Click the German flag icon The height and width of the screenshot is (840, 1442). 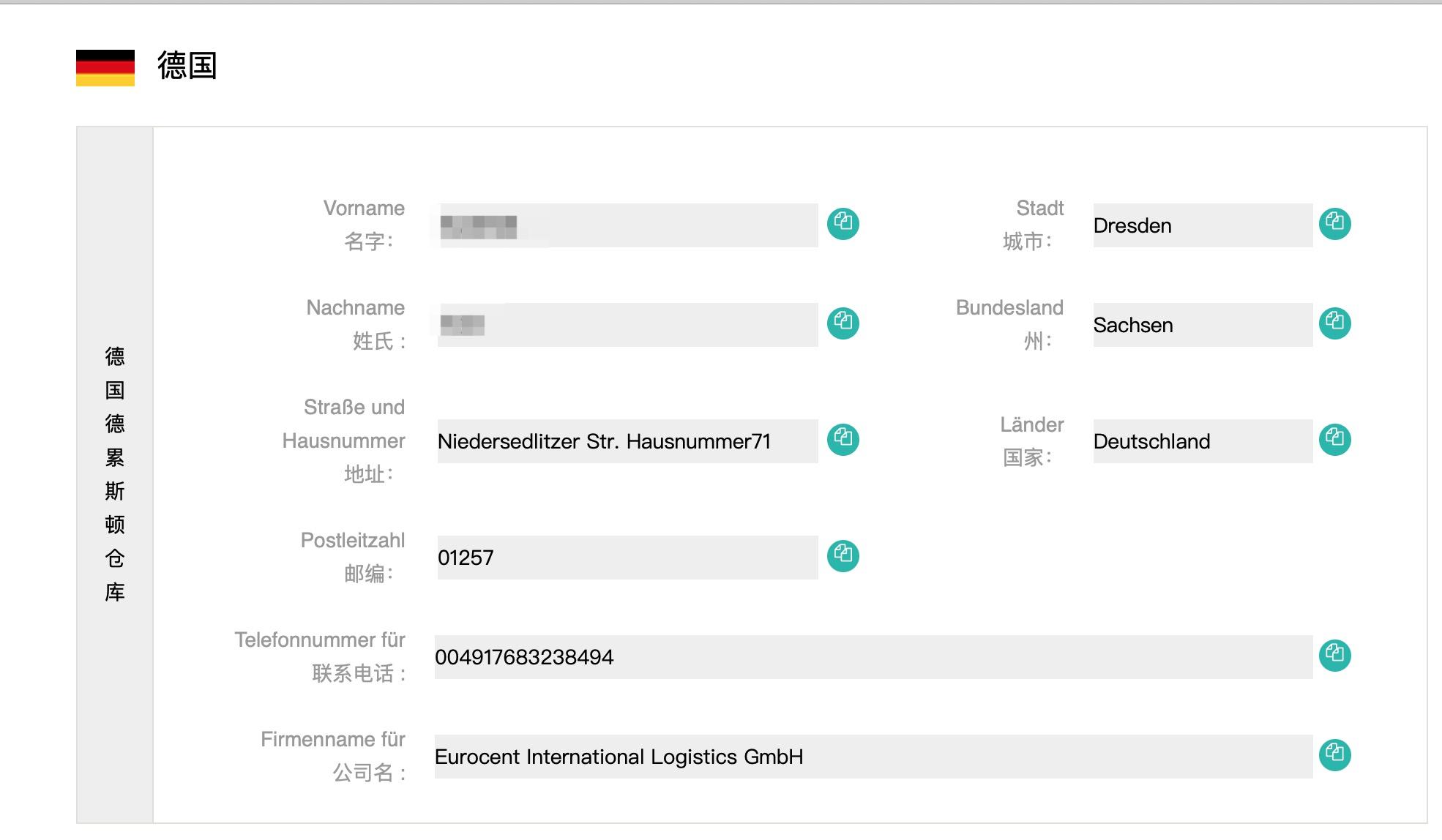[x=105, y=67]
